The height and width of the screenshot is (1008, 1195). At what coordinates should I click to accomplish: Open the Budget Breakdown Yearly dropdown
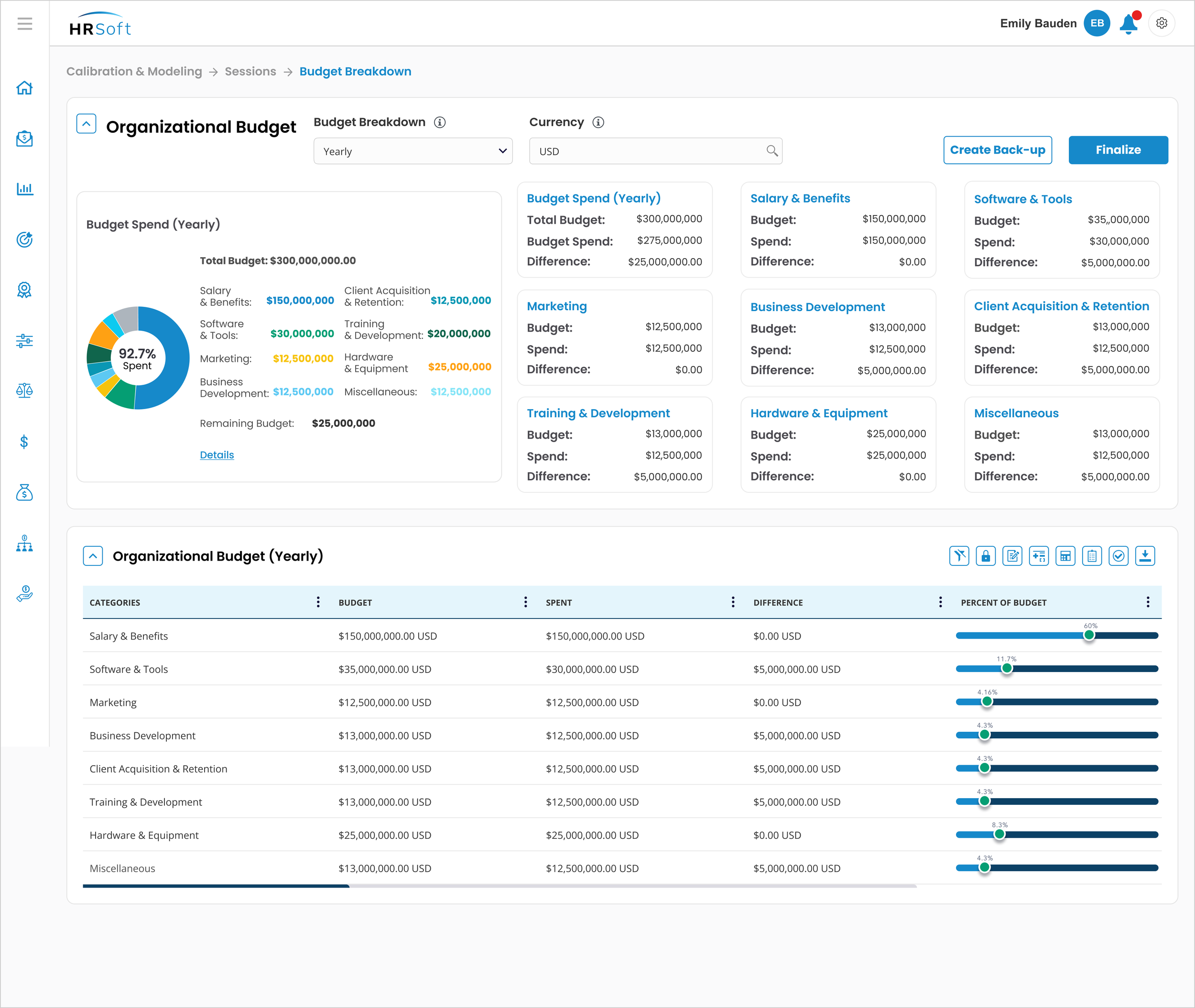pyautogui.click(x=413, y=151)
